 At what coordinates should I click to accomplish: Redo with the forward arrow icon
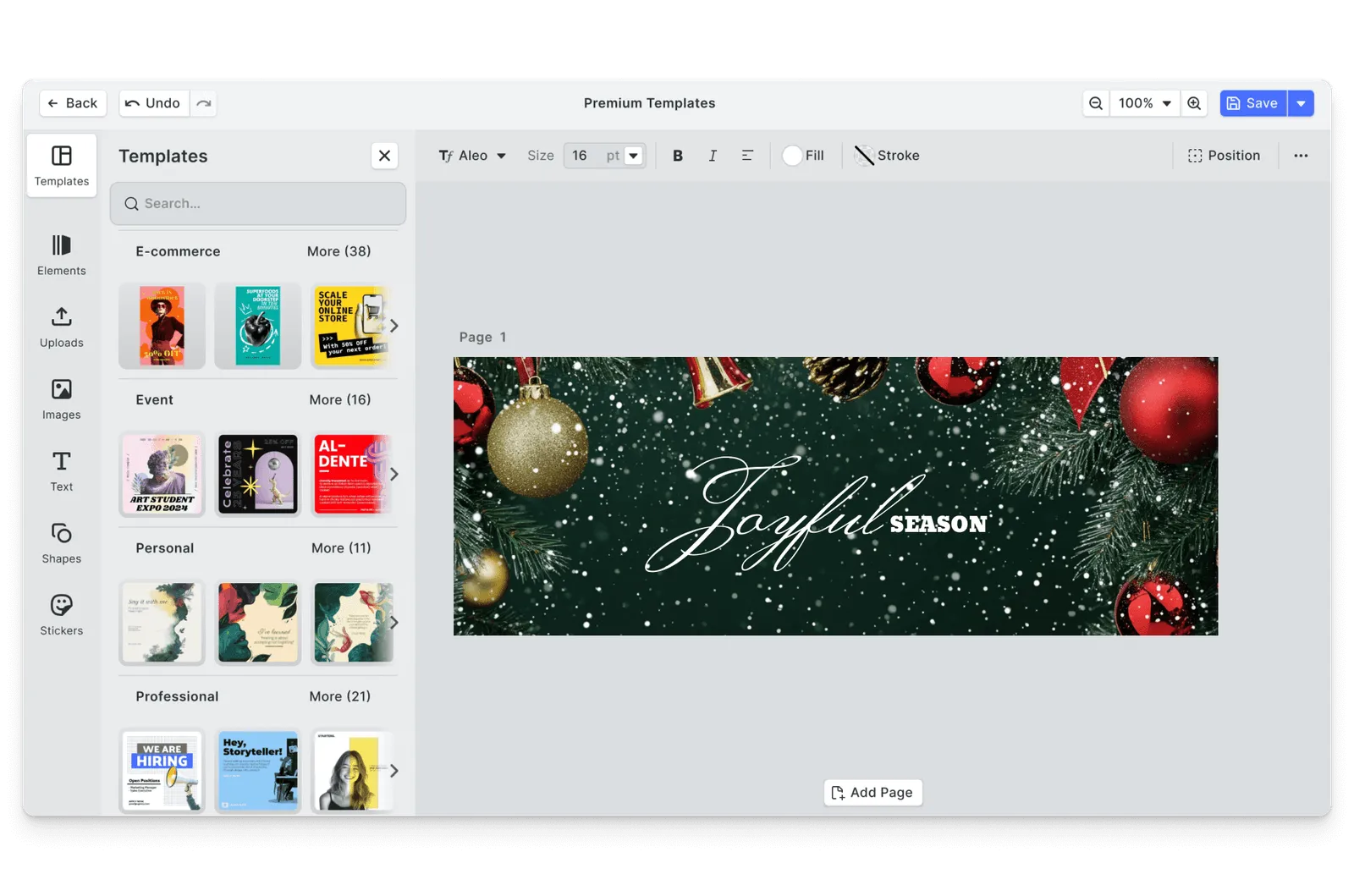pyautogui.click(x=204, y=103)
